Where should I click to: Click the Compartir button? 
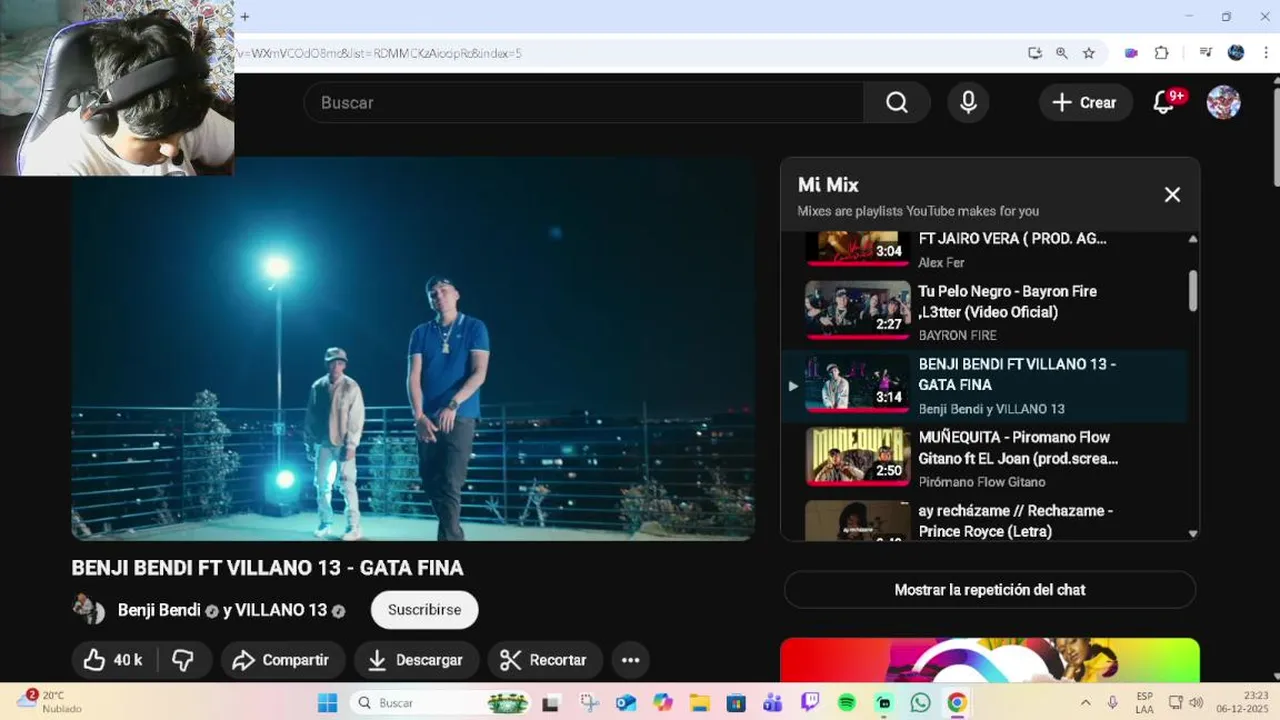point(281,660)
